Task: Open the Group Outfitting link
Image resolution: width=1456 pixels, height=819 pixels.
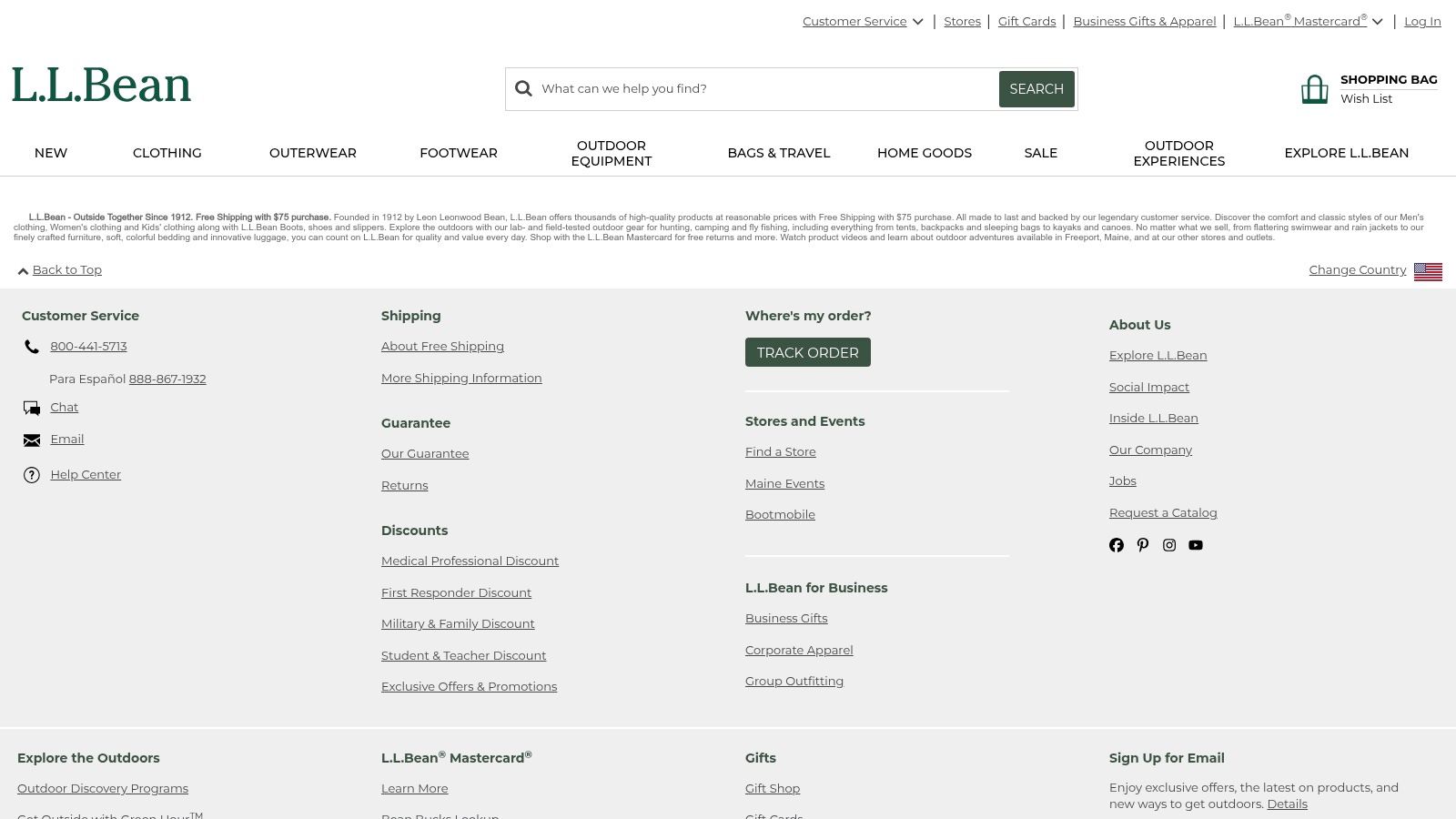Action: (794, 682)
